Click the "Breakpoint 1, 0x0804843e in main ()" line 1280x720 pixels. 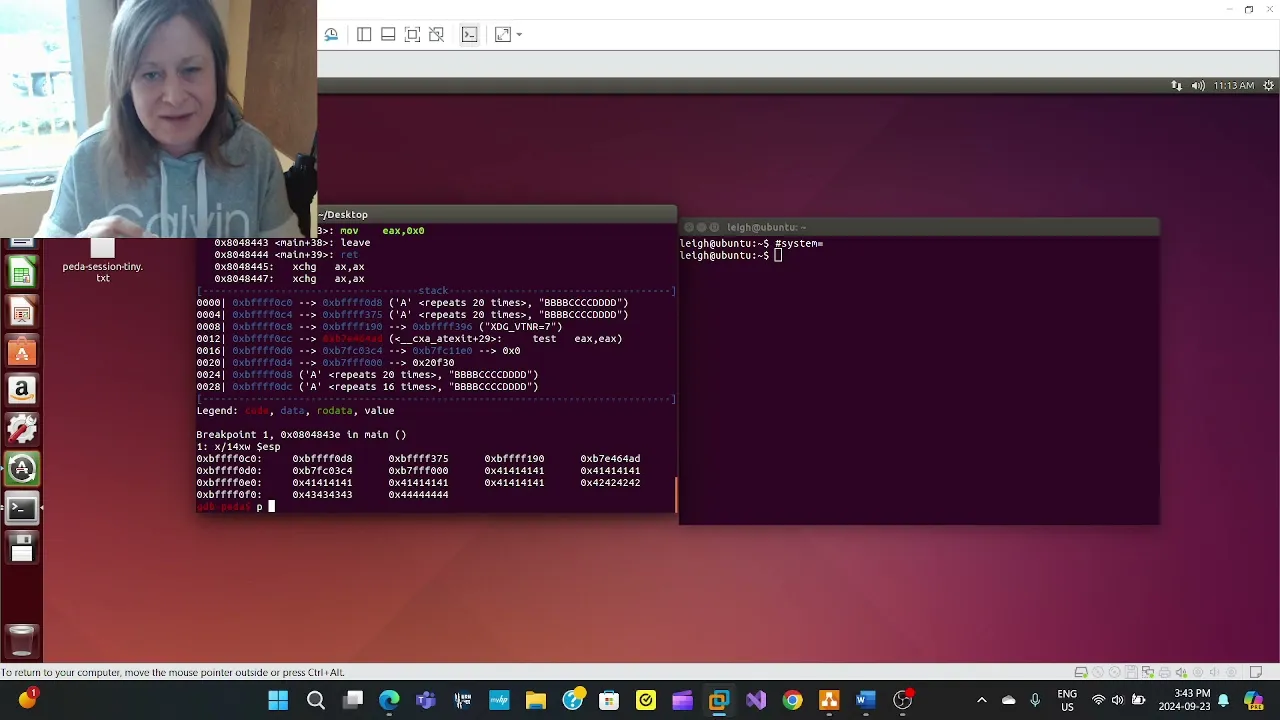coord(301,435)
